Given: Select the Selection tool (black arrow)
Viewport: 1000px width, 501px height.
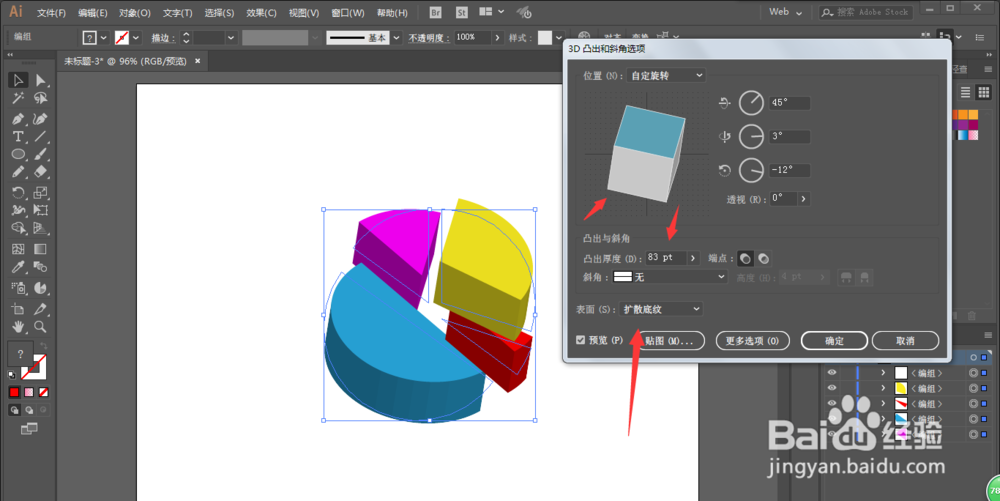Looking at the screenshot, I should click(18, 80).
